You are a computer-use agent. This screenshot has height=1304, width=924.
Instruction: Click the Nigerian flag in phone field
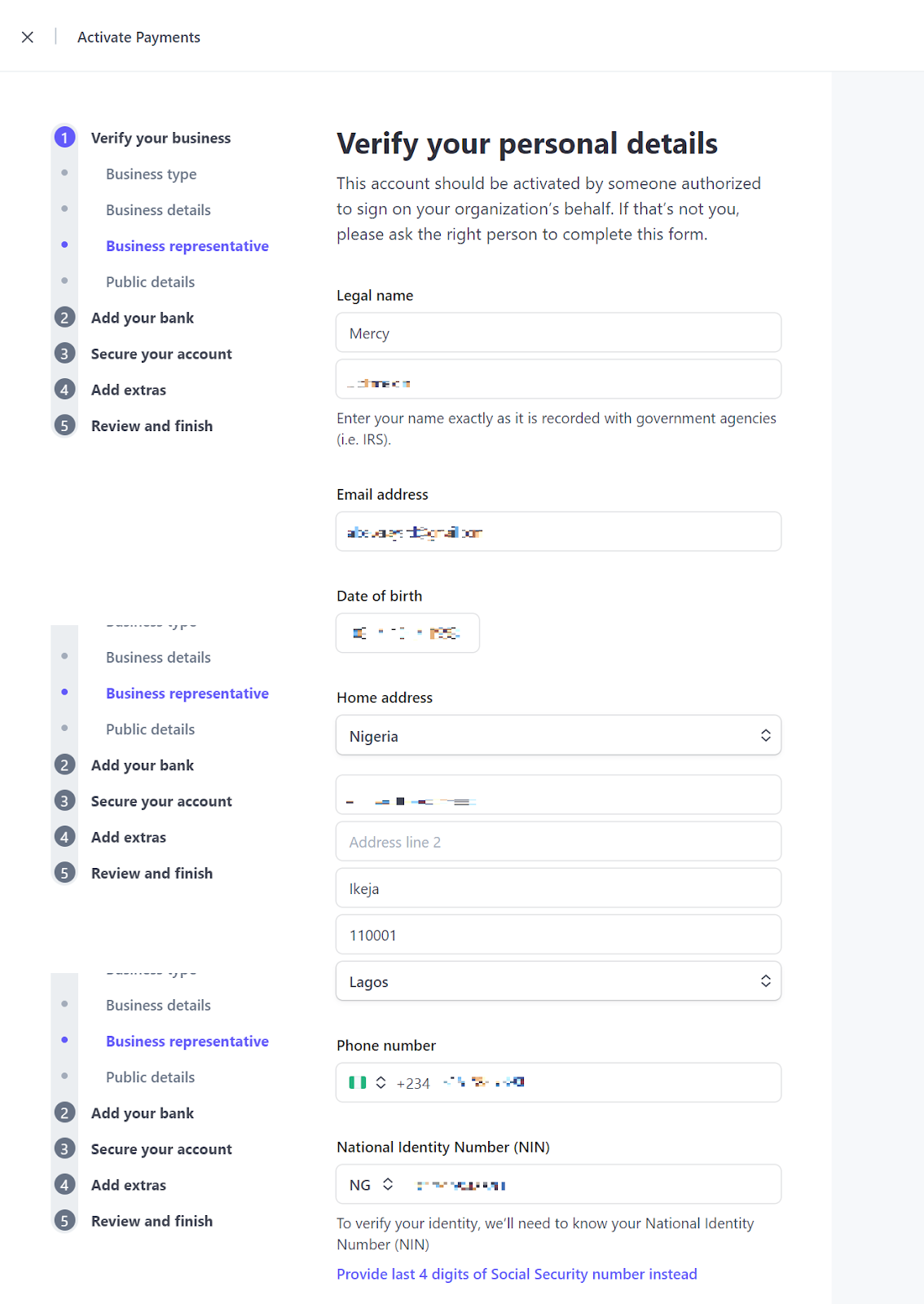click(358, 1082)
